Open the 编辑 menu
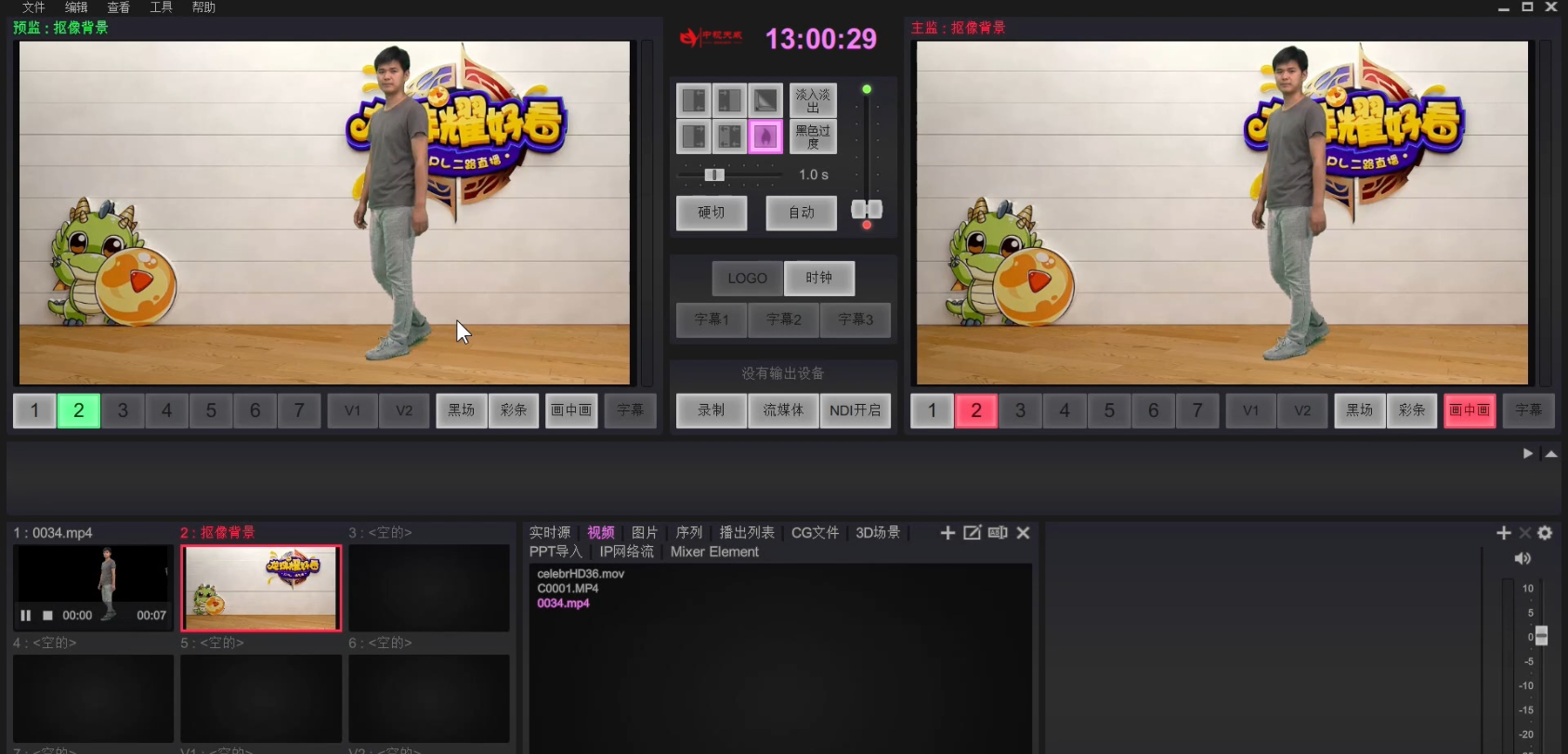 click(76, 7)
